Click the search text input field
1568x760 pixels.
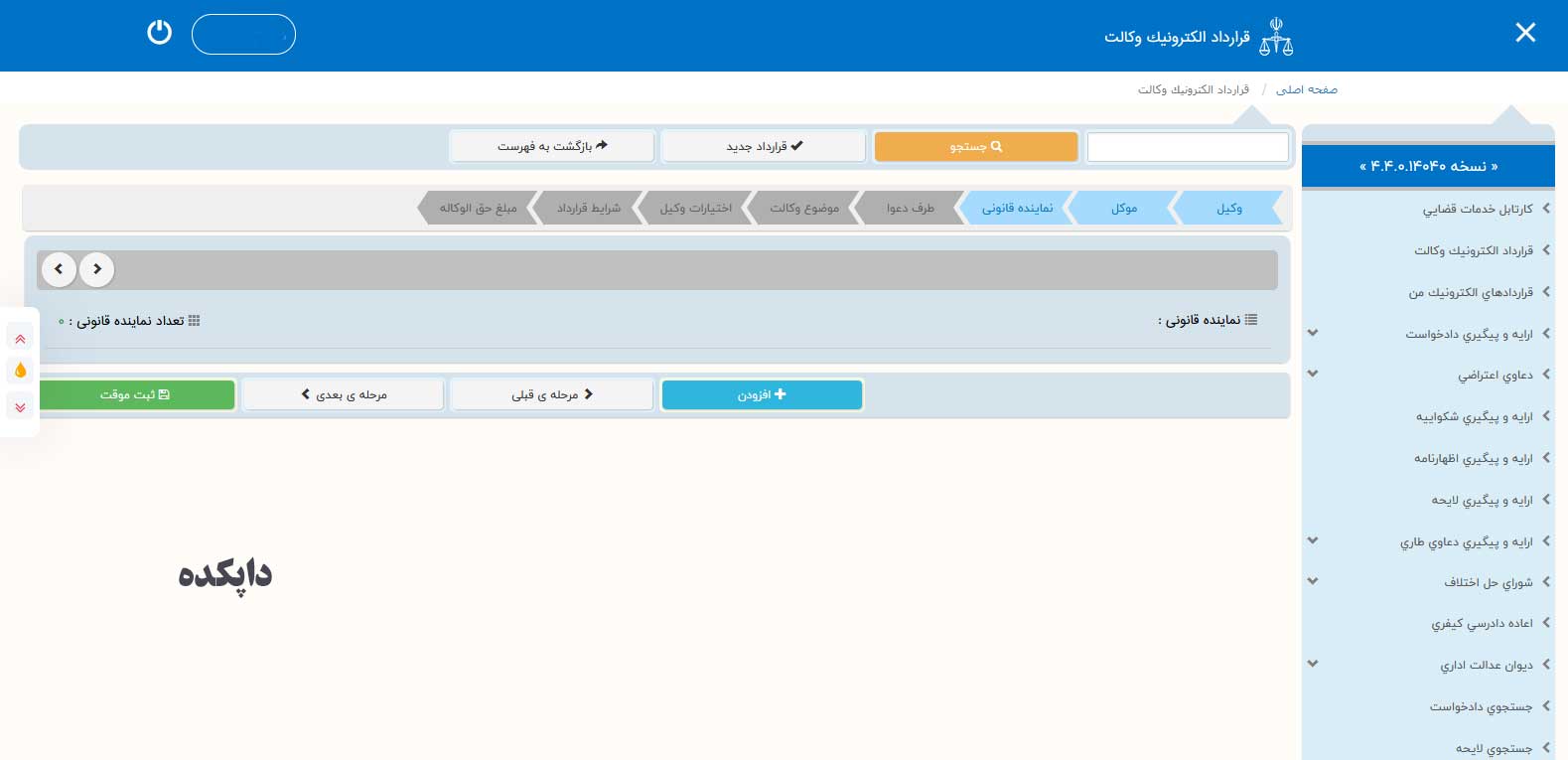coord(1188,147)
